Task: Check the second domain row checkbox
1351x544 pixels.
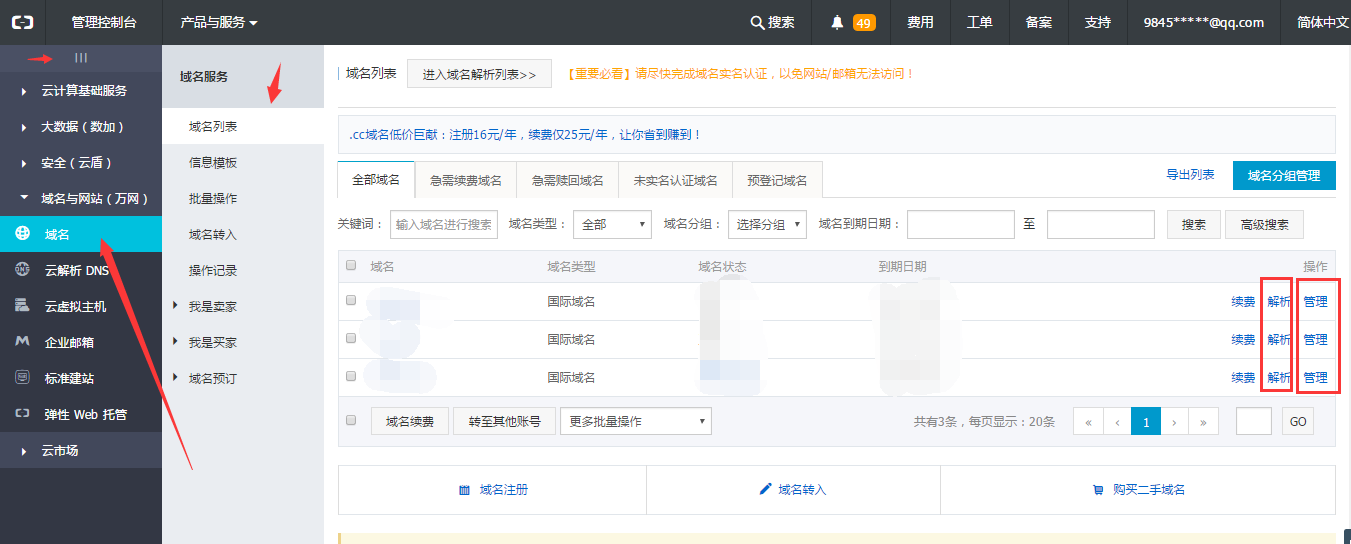Action: (350, 338)
